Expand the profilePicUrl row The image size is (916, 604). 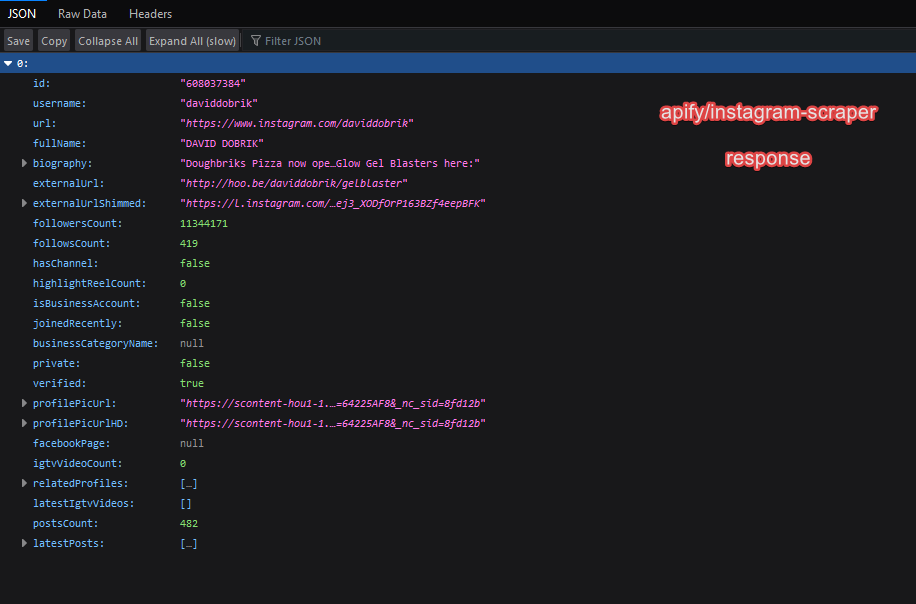click(x=25, y=403)
